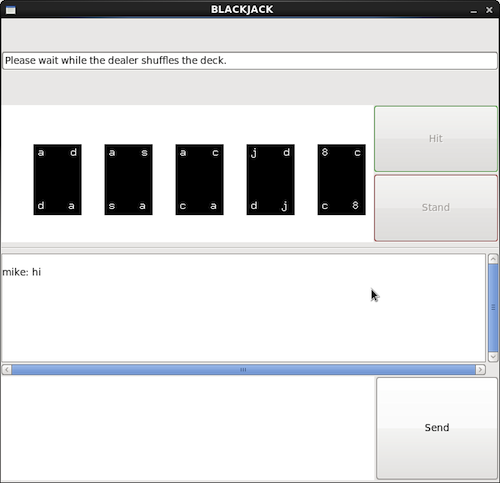Send the chat message
This screenshot has width=500, height=483.
(437, 428)
